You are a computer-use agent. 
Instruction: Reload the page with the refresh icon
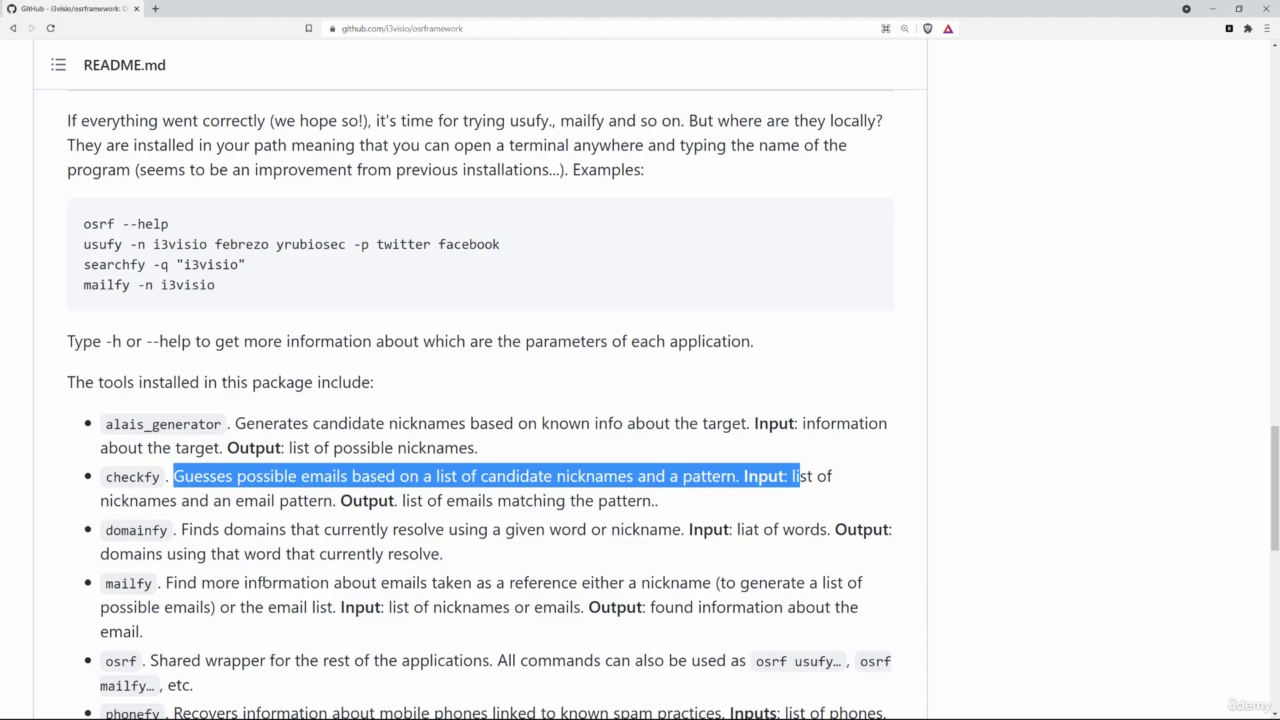[50, 28]
